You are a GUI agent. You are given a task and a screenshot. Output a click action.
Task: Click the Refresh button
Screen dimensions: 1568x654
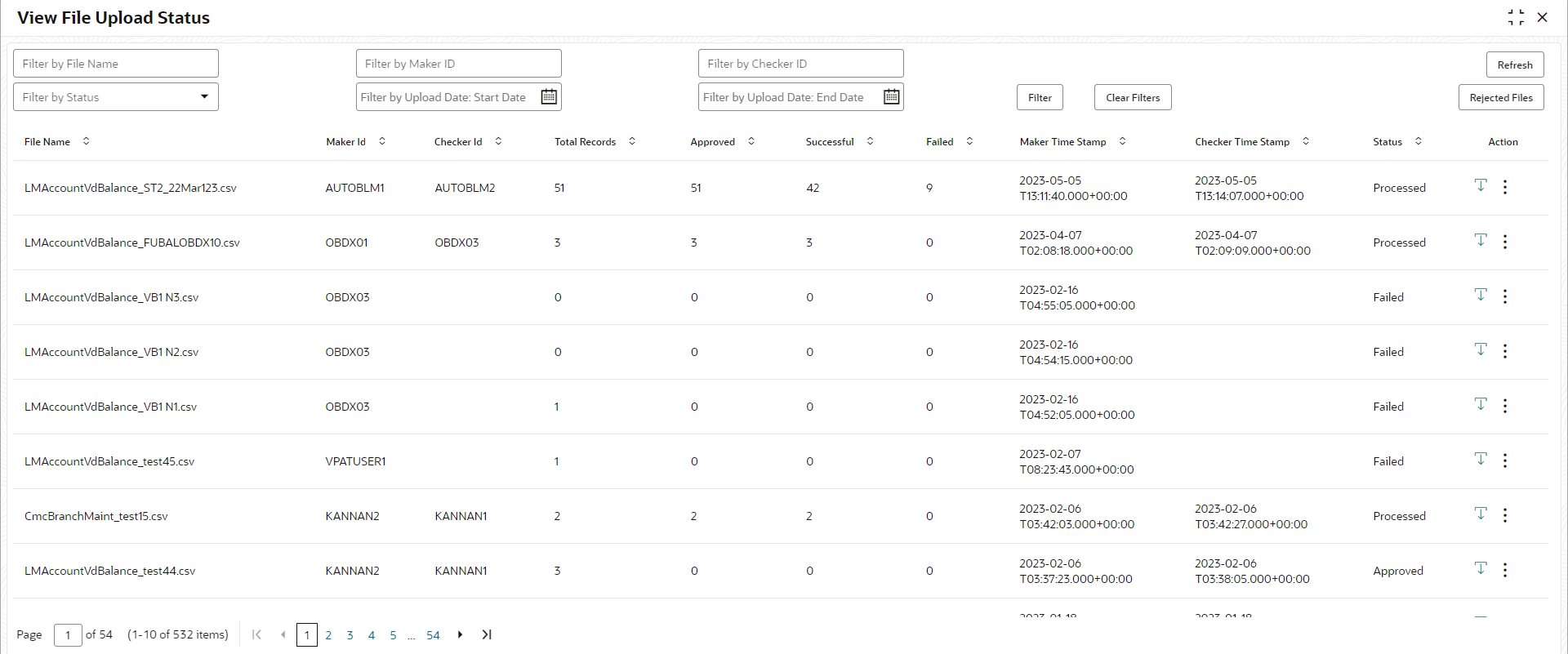[1515, 65]
